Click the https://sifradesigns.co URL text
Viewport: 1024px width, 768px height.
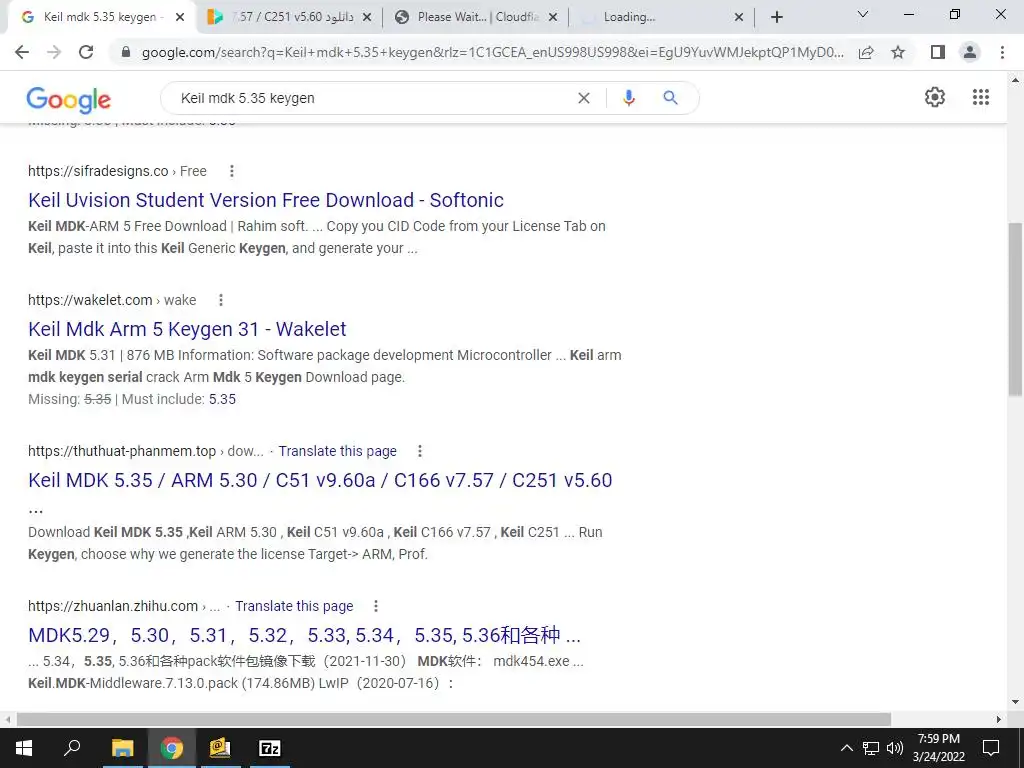tap(98, 171)
